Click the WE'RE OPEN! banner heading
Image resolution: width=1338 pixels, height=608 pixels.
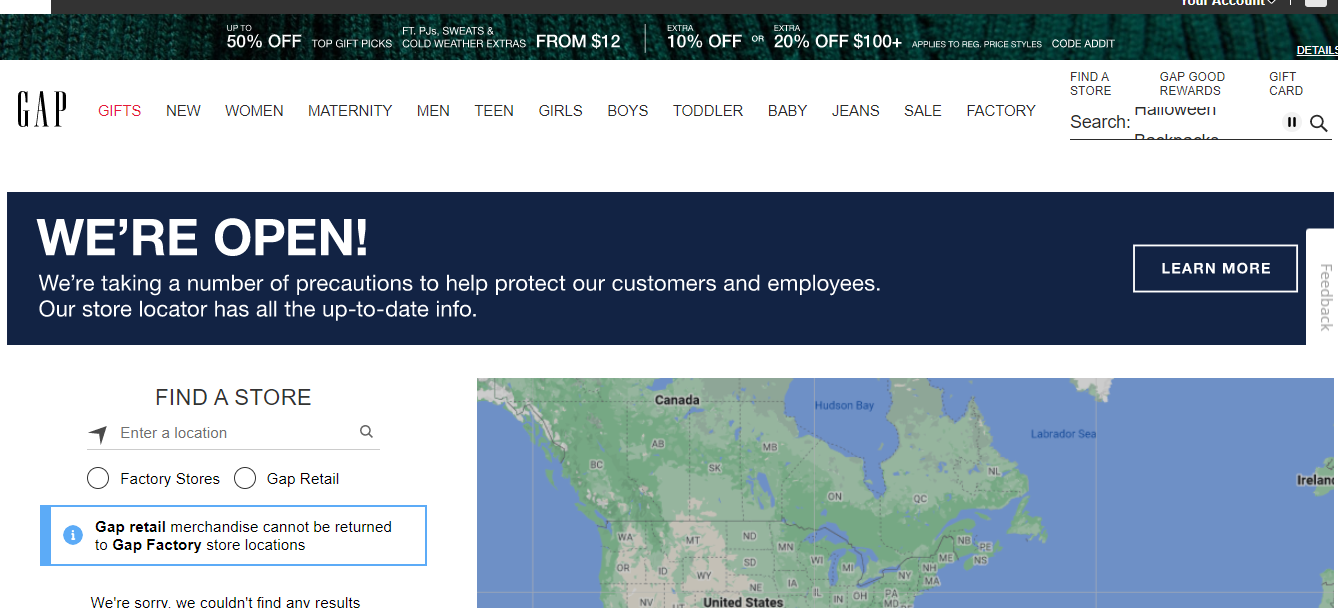coord(203,238)
